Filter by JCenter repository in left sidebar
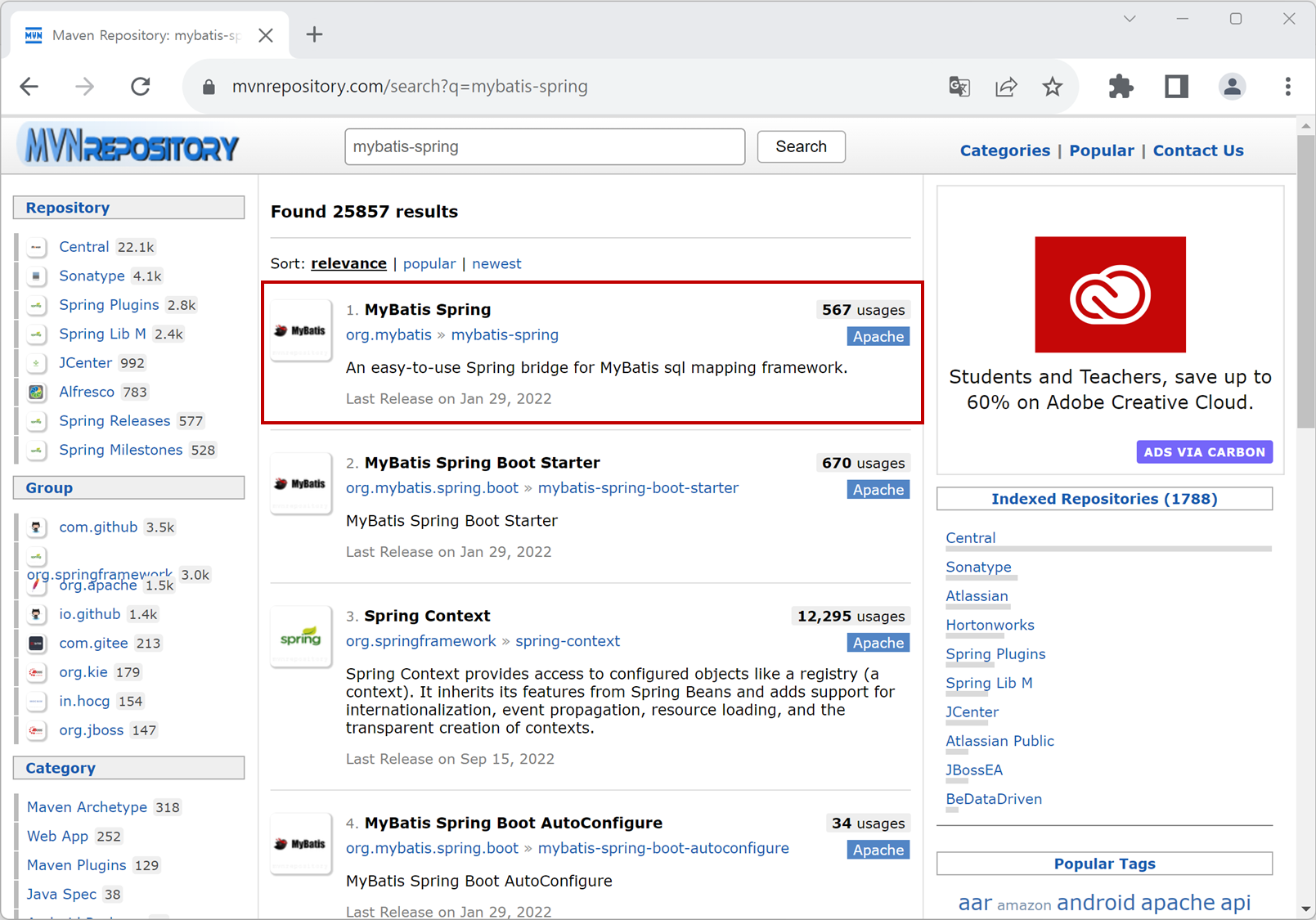Screen dimensions: 1316x920 [x=85, y=363]
